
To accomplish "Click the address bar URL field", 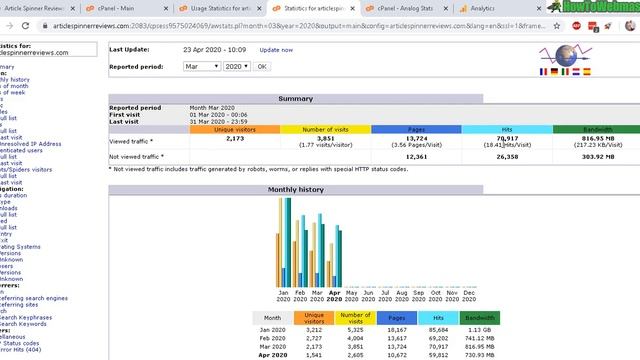I will pyautogui.click(x=299, y=26).
